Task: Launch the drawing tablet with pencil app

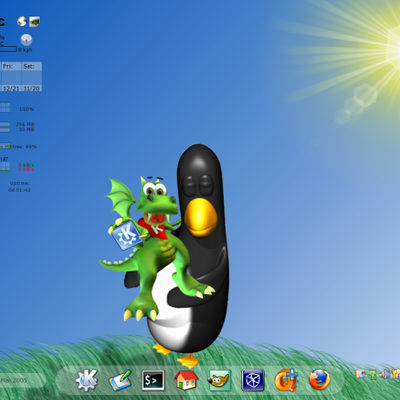Action: pyautogui.click(x=120, y=380)
